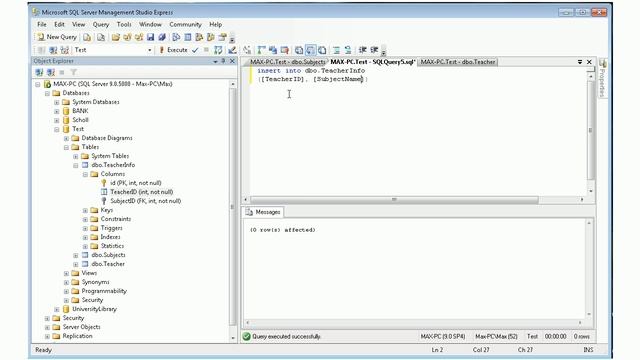Expand the BANK database
Screen dimensions: 640x360
(x=57, y=111)
